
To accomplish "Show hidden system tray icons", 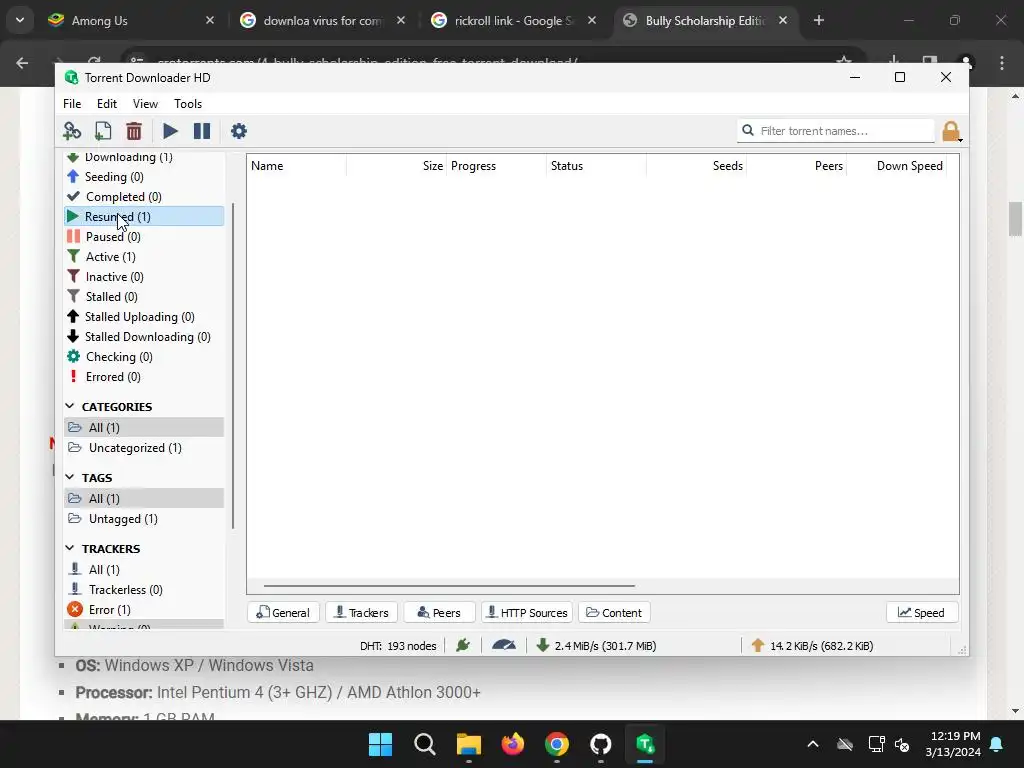I will tap(813, 744).
